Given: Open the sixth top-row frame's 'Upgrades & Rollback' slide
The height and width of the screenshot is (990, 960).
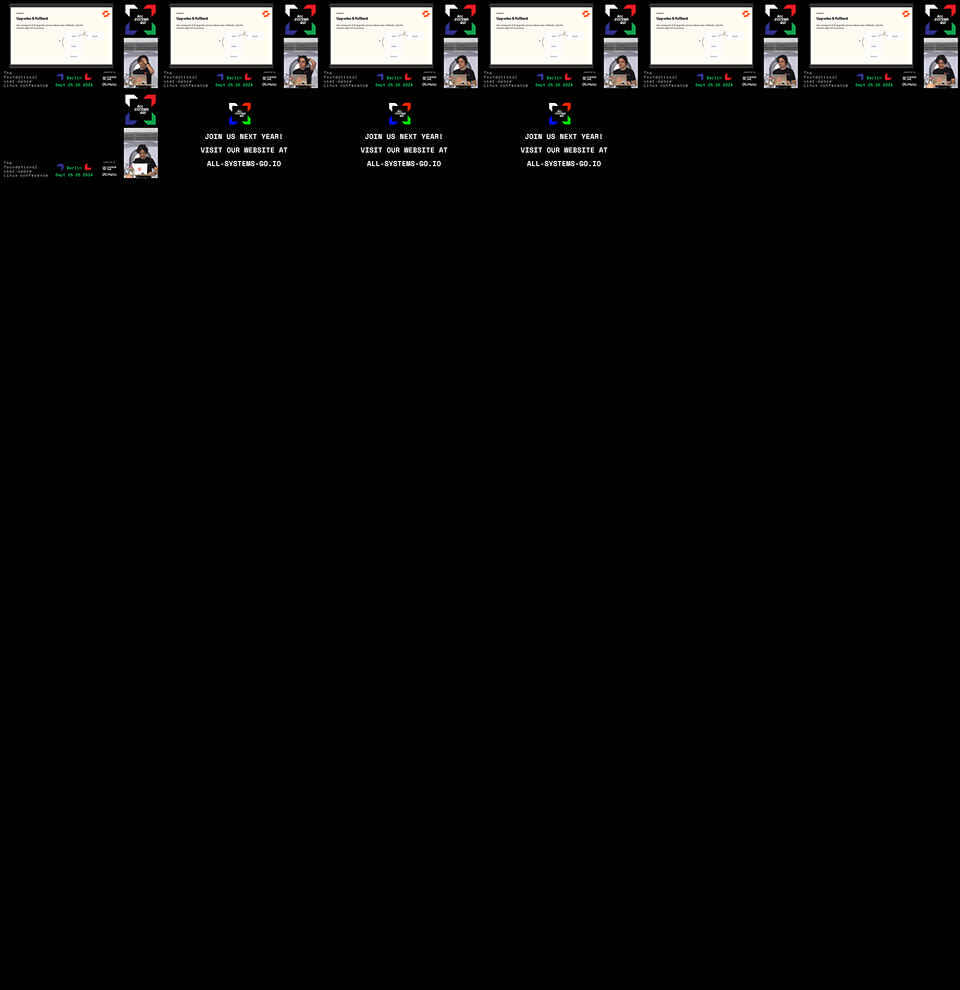Looking at the screenshot, I should coord(861,36).
